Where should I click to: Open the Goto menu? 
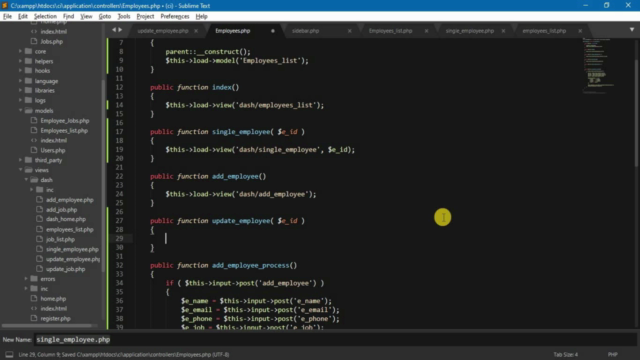tap(104, 16)
